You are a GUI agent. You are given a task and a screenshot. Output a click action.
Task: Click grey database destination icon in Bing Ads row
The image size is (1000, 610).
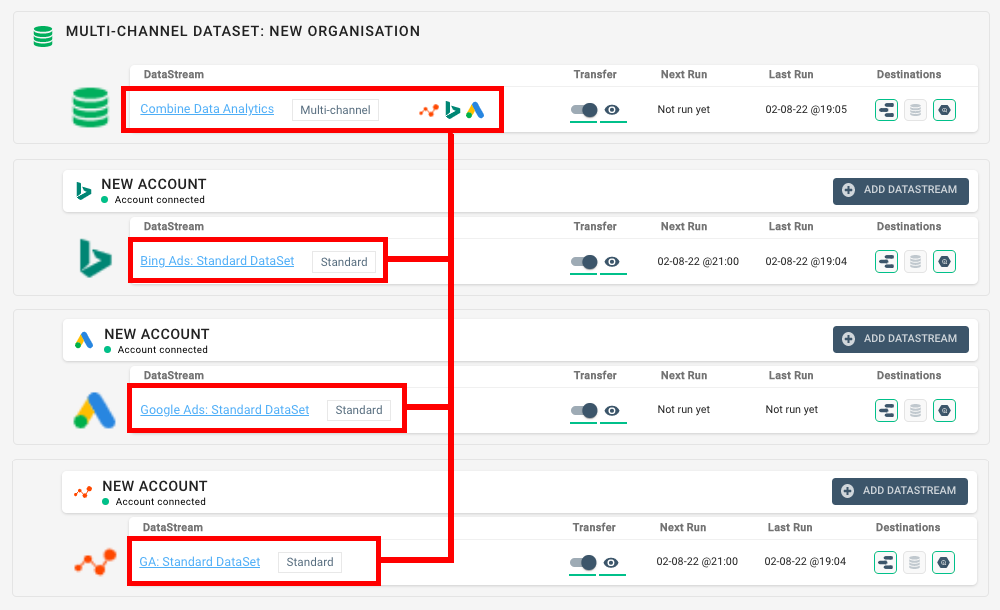pyautogui.click(x=915, y=262)
